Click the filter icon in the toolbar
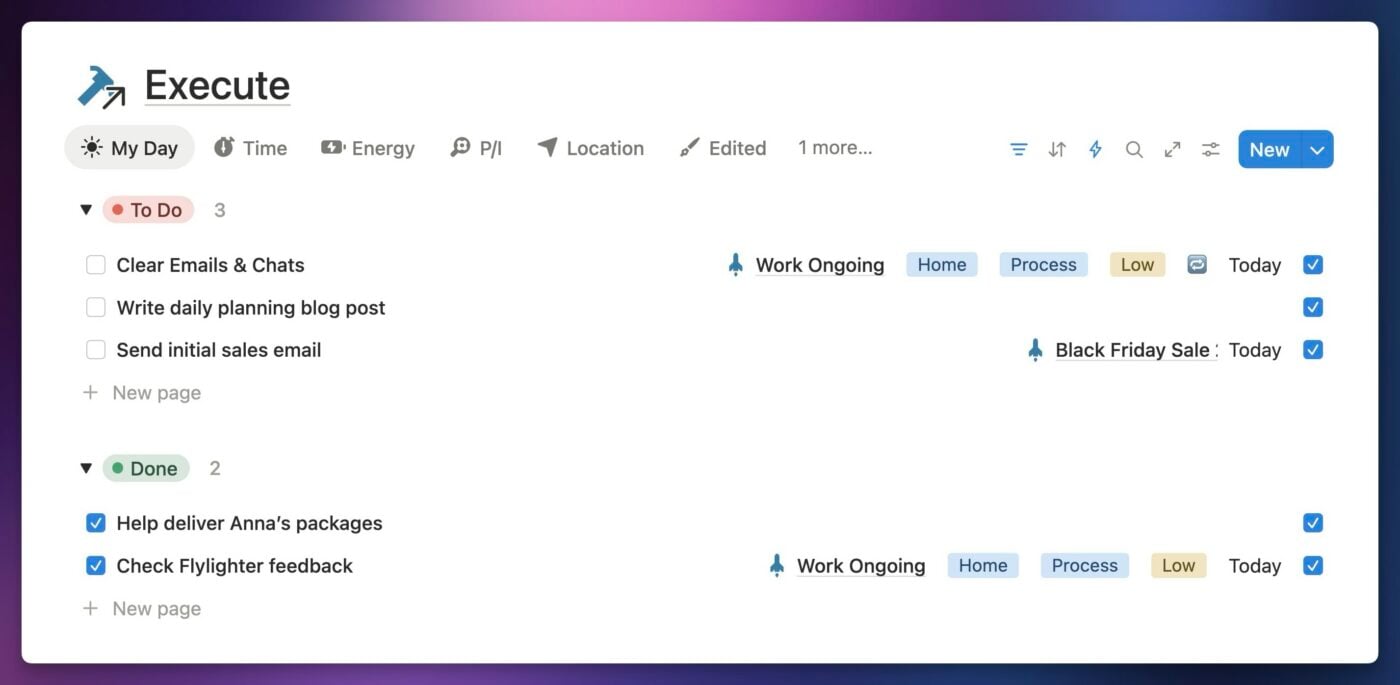Screen dimensions: 1400x685 (1018, 150)
